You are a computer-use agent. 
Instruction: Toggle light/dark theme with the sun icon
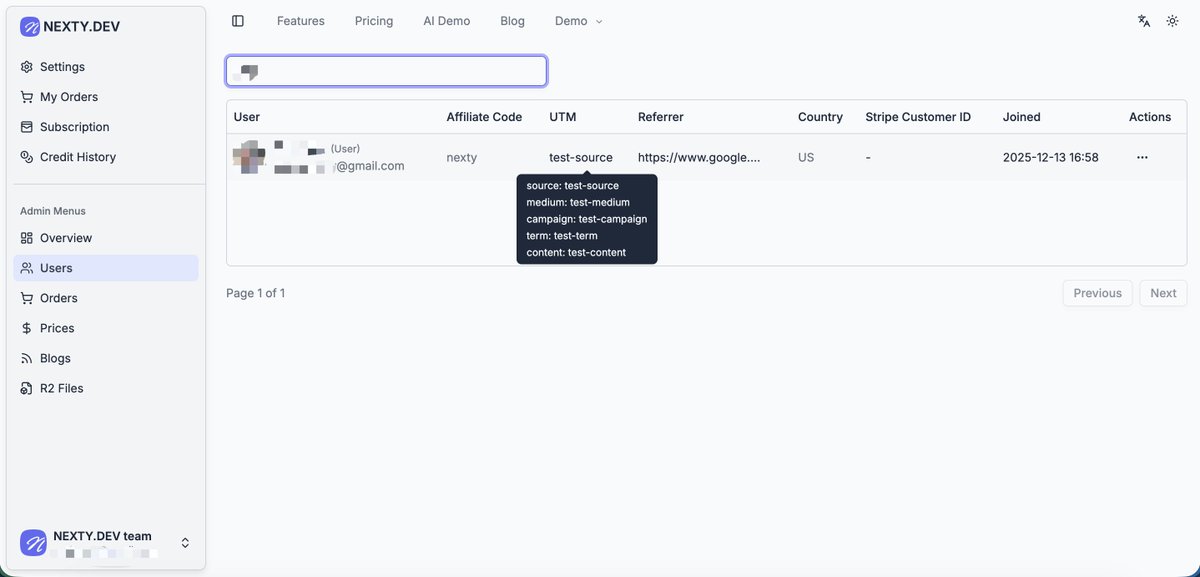(x=1172, y=20)
